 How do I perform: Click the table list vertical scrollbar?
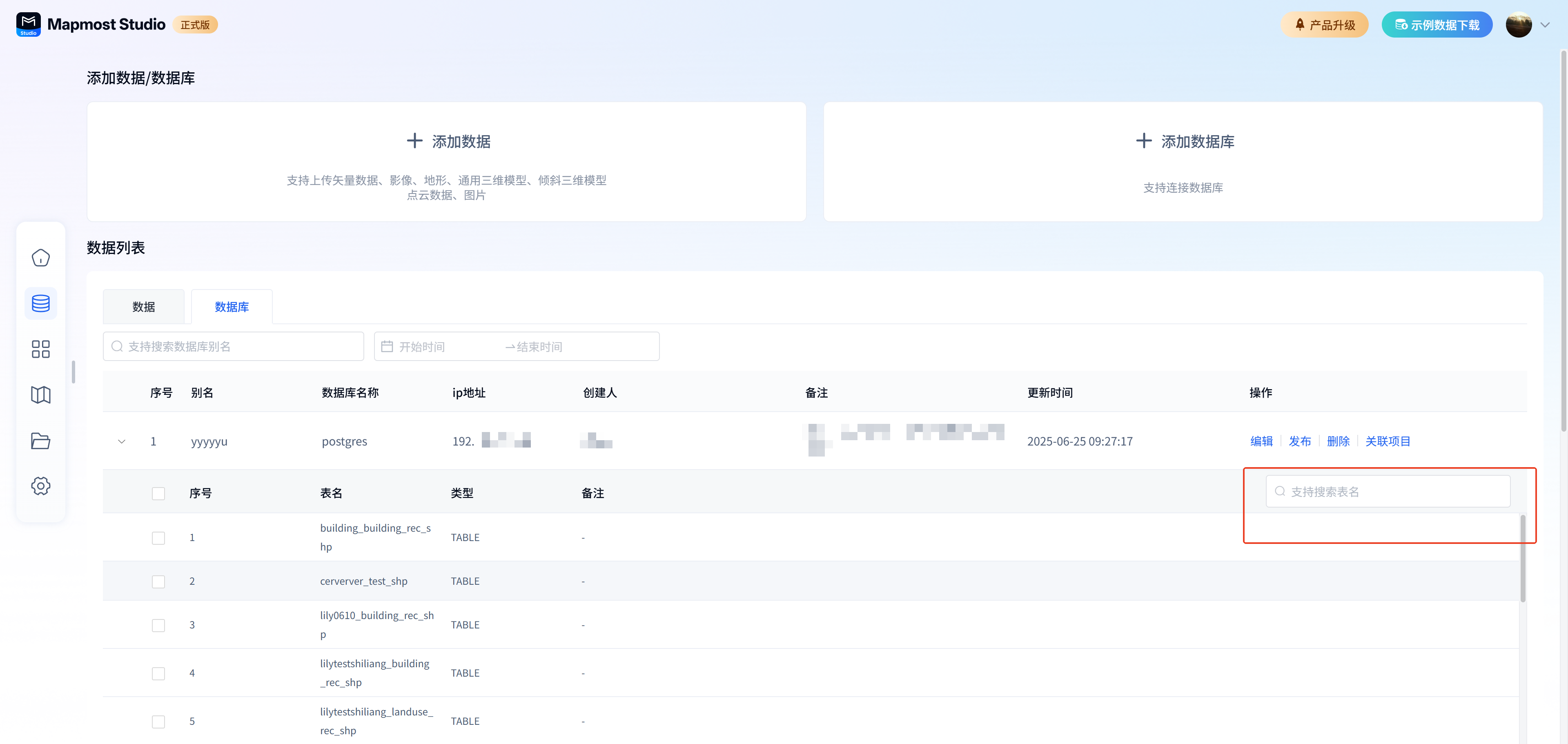[x=1522, y=558]
